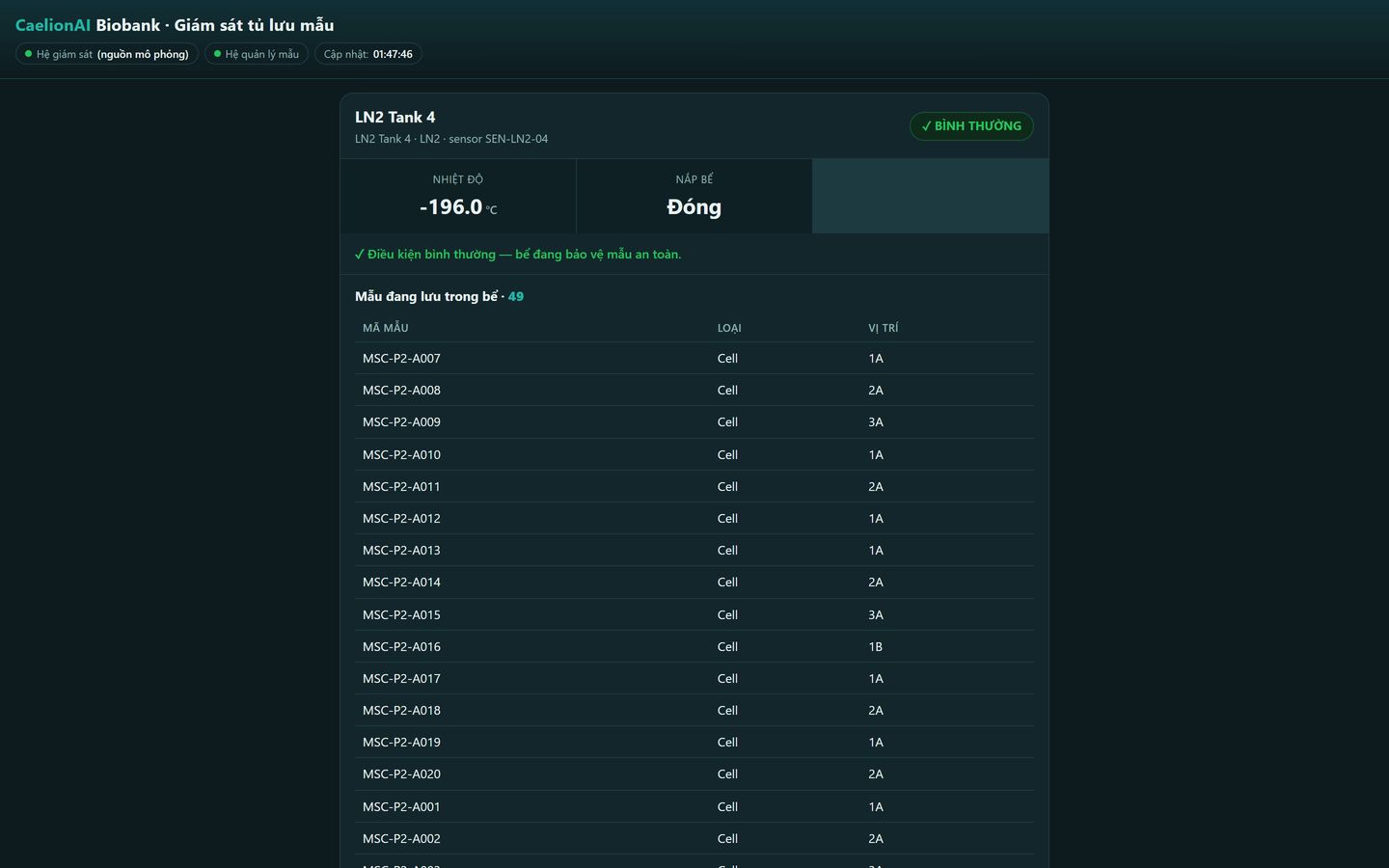Click the LOẠI column header
The image size is (1389, 868).
(x=729, y=328)
